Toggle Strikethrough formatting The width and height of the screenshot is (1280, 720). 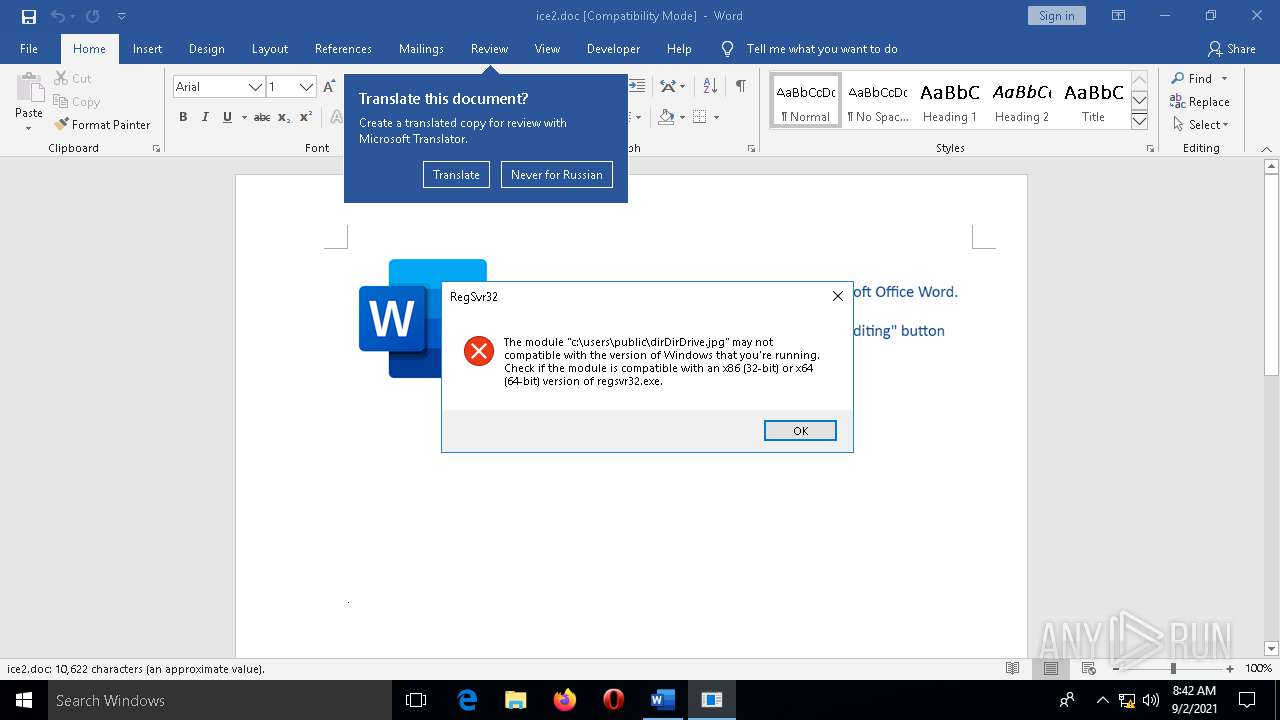[x=262, y=117]
